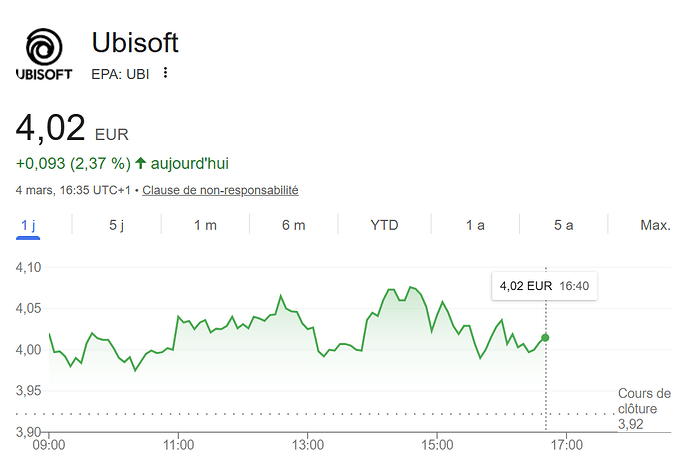Select the Max. range tab

[x=655, y=225]
